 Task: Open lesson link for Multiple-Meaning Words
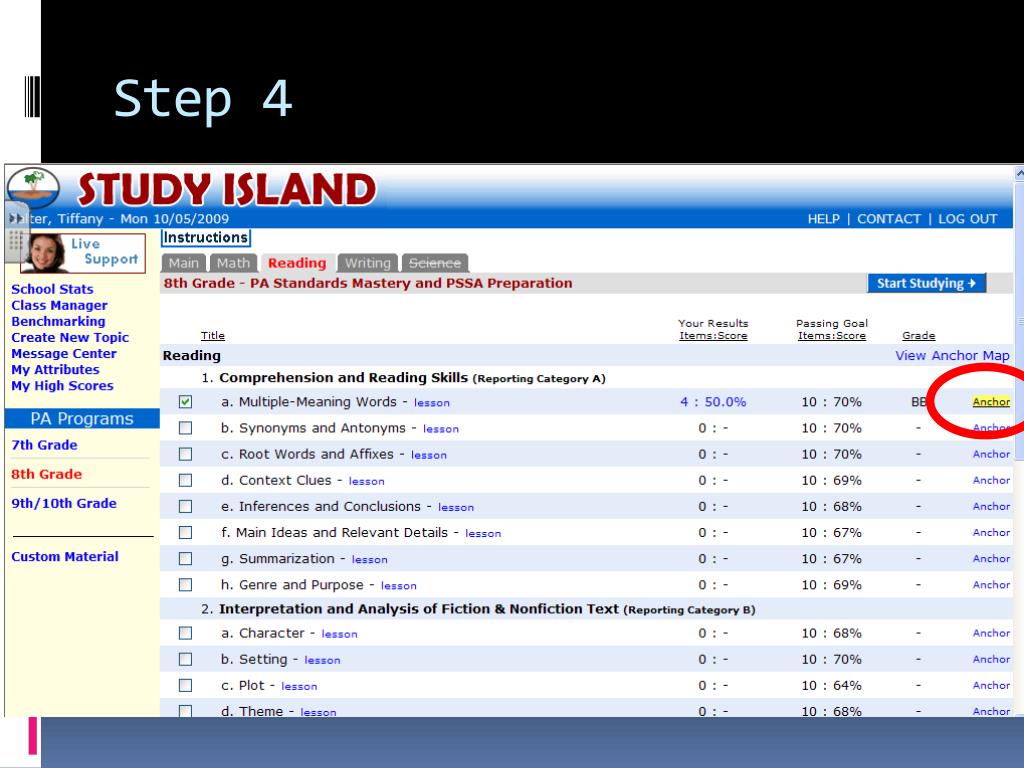tap(432, 403)
